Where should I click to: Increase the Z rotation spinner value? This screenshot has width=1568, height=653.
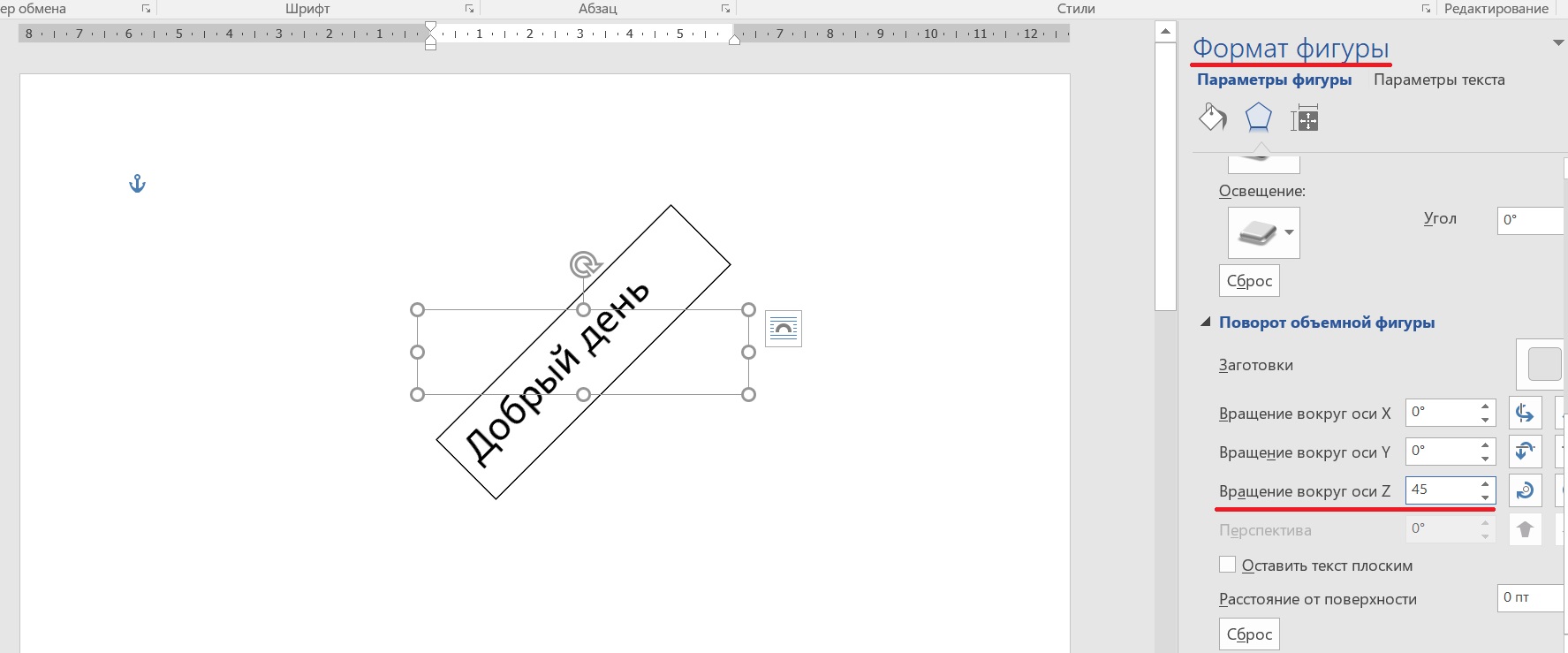point(1486,484)
